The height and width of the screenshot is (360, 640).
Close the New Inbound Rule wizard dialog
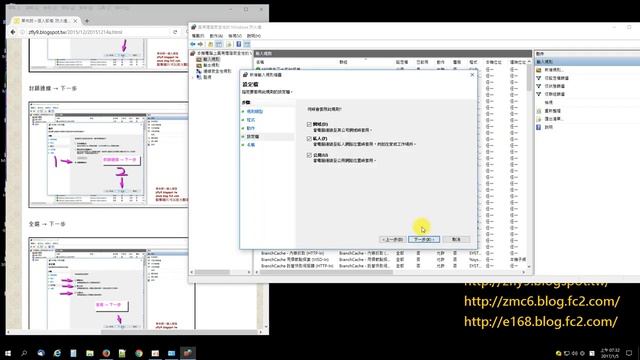pyautogui.click(x=472, y=75)
